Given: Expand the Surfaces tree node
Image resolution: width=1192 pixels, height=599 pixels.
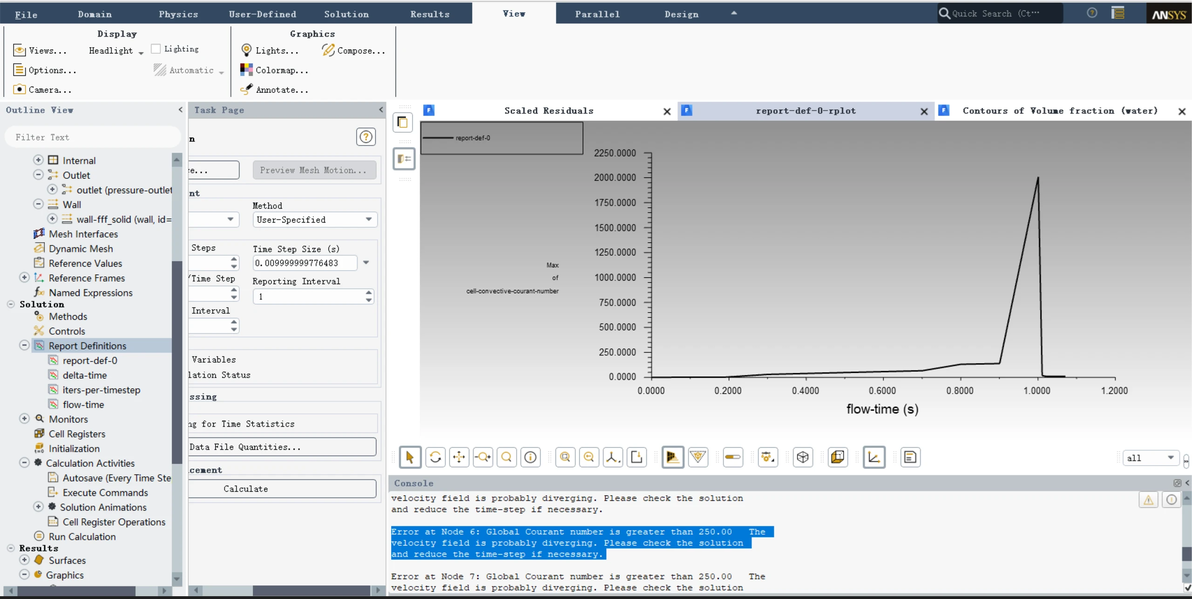Looking at the screenshot, I should (24, 560).
